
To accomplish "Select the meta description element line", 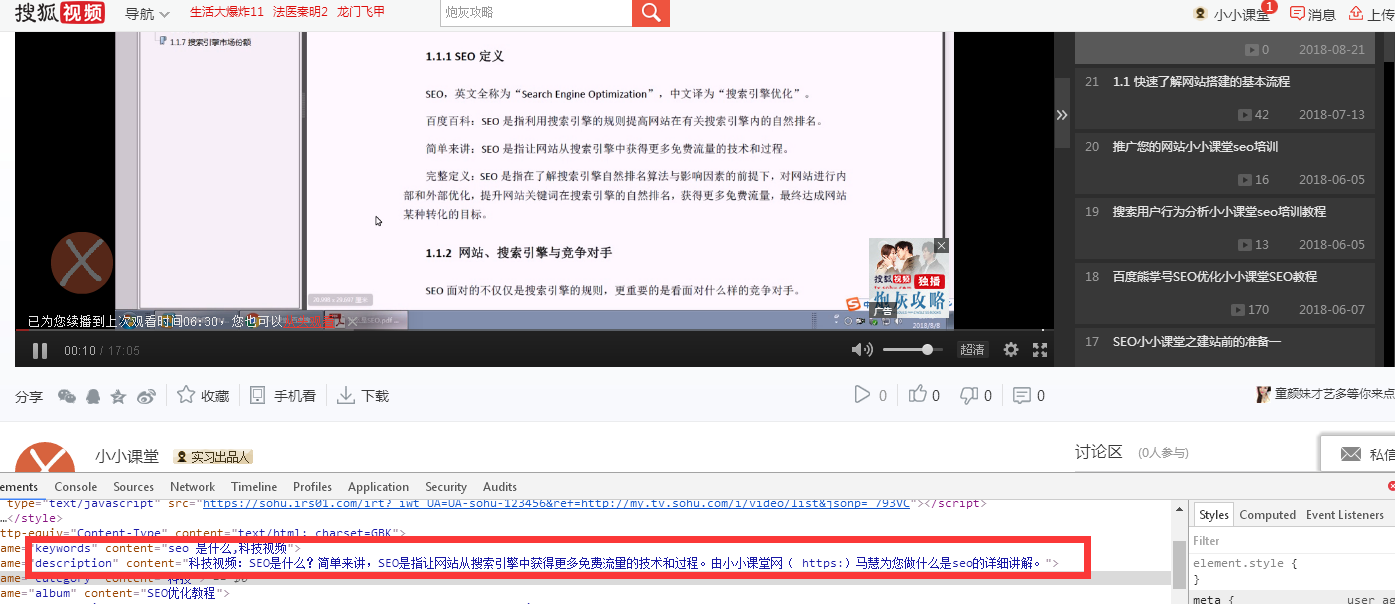I will 530,563.
